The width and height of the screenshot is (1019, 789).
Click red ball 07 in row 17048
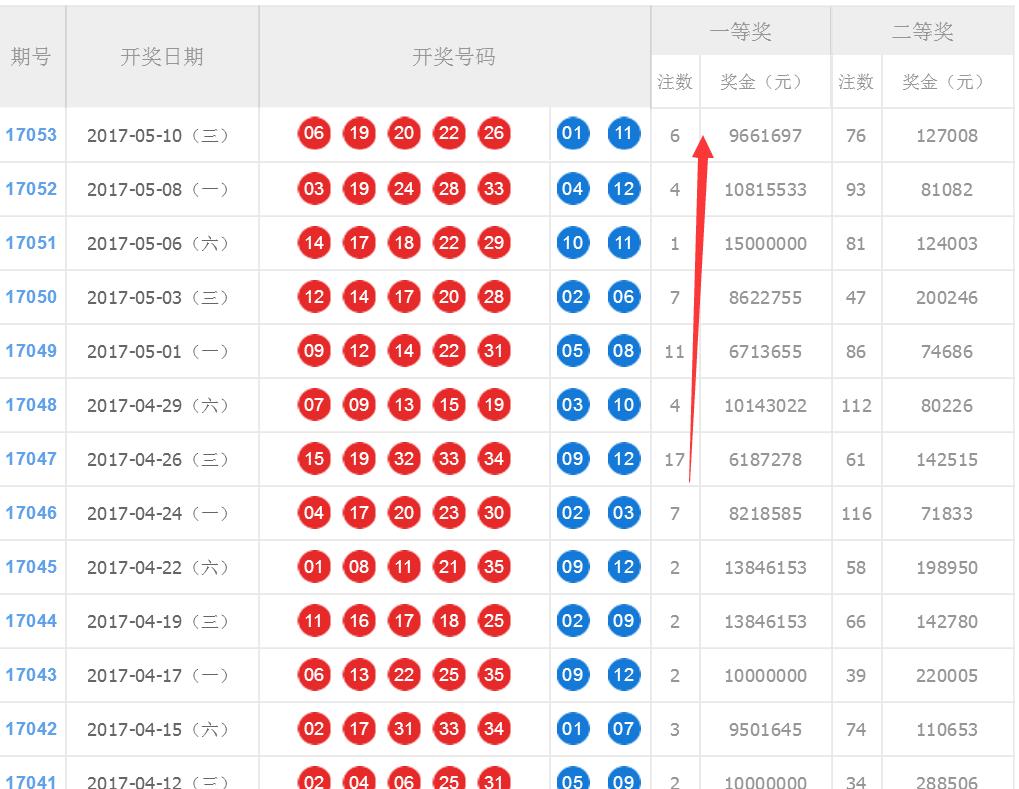(314, 404)
